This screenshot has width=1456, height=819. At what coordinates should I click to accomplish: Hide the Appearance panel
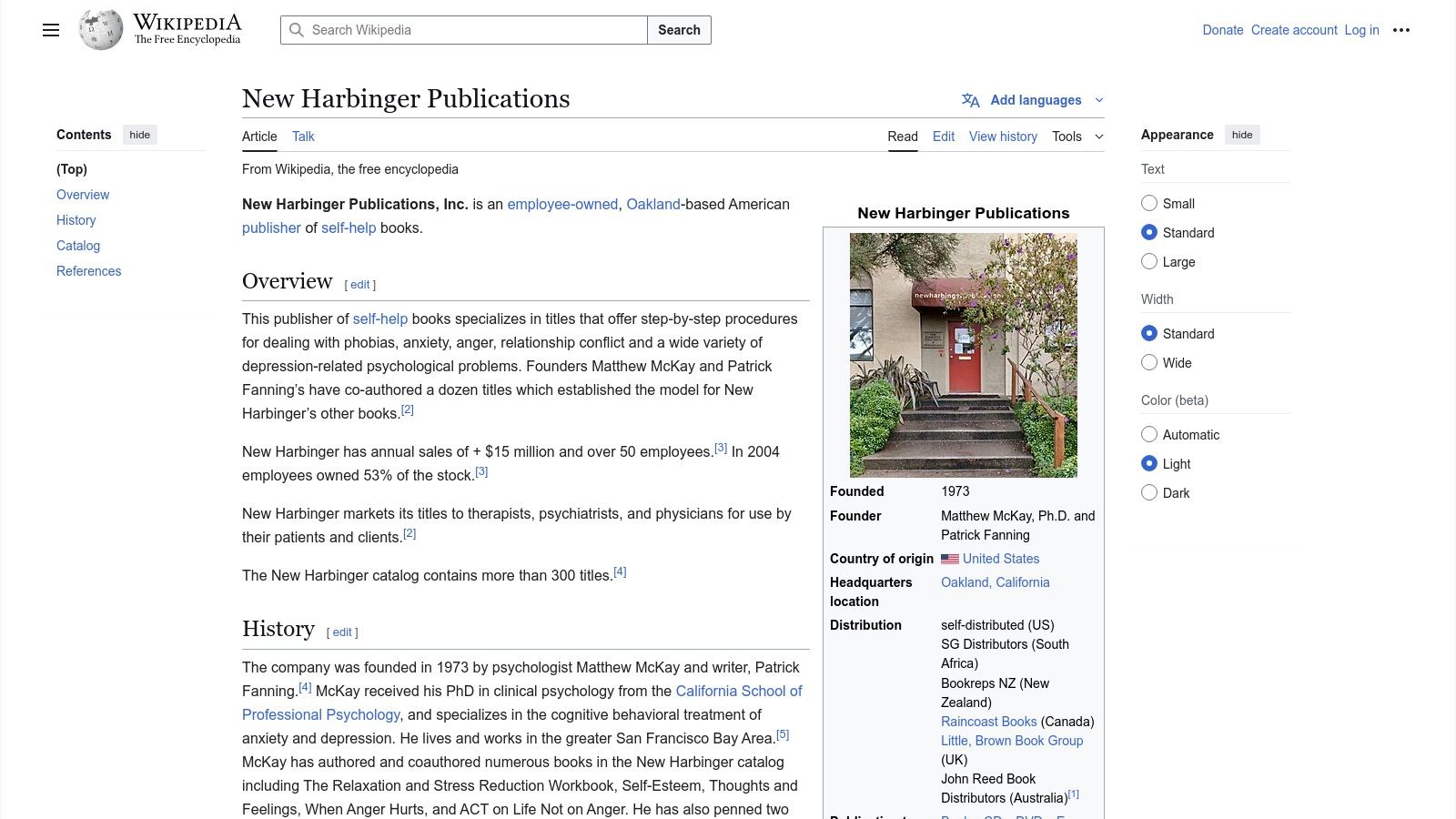[x=1242, y=135]
